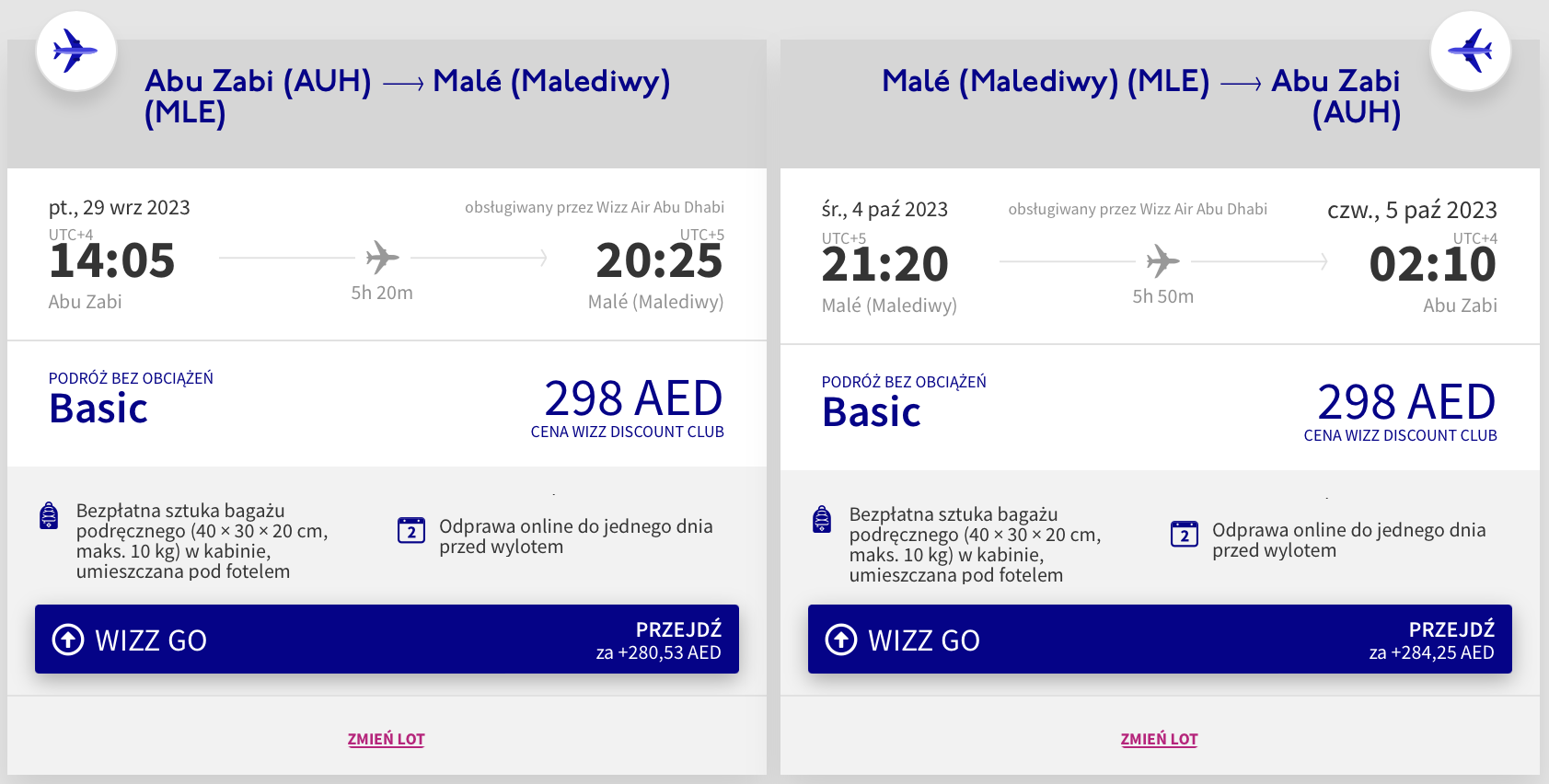The width and height of the screenshot is (1549, 784).
Task: Click the 298 AED price on the outbound flight
Action: pyautogui.click(x=633, y=398)
